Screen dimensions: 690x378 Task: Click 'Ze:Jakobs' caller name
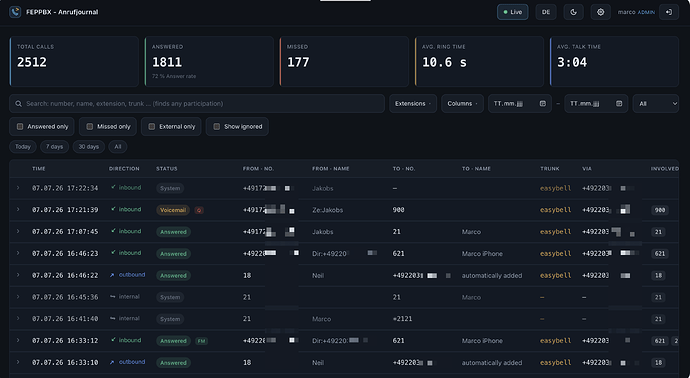327,210
